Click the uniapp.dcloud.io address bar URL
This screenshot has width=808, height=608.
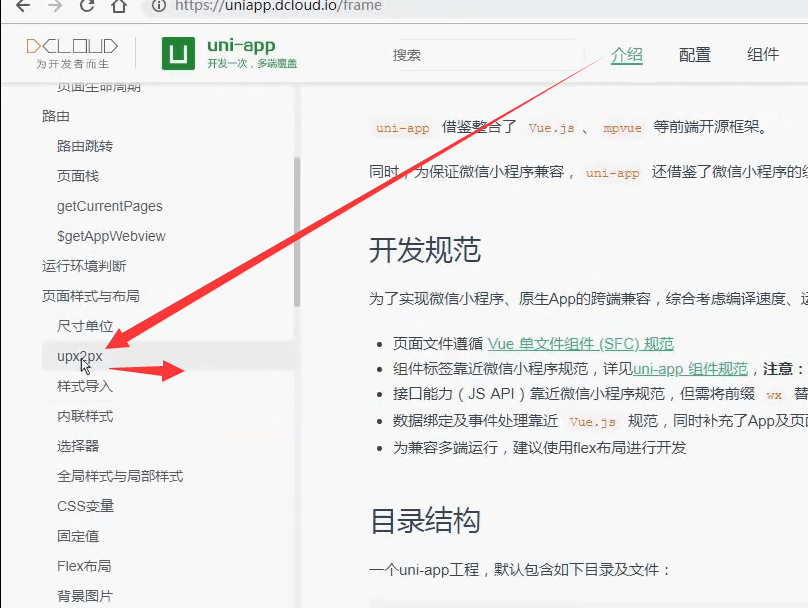(278, 6)
